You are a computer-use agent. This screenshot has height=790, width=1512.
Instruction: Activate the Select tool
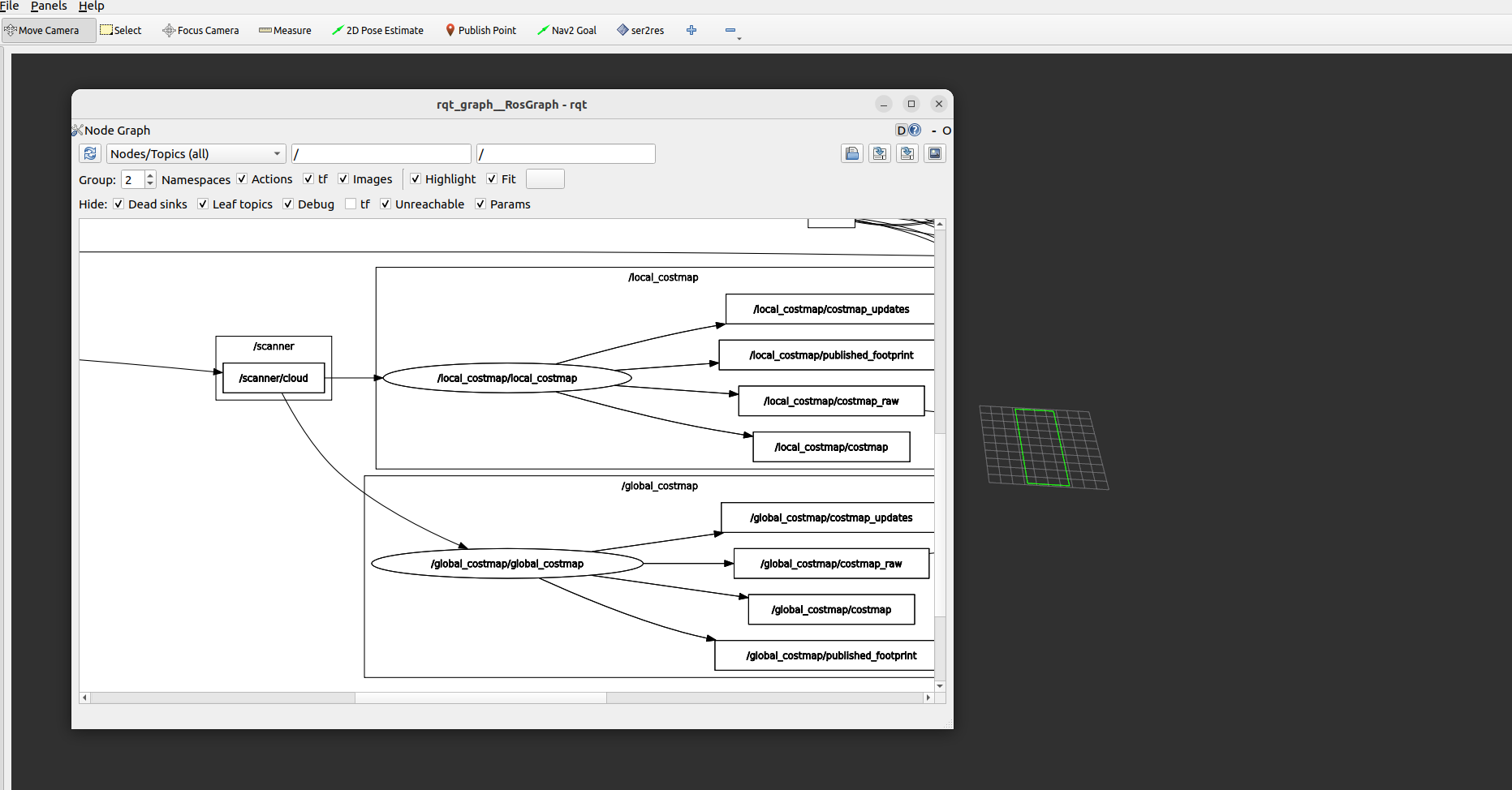pyautogui.click(x=121, y=30)
